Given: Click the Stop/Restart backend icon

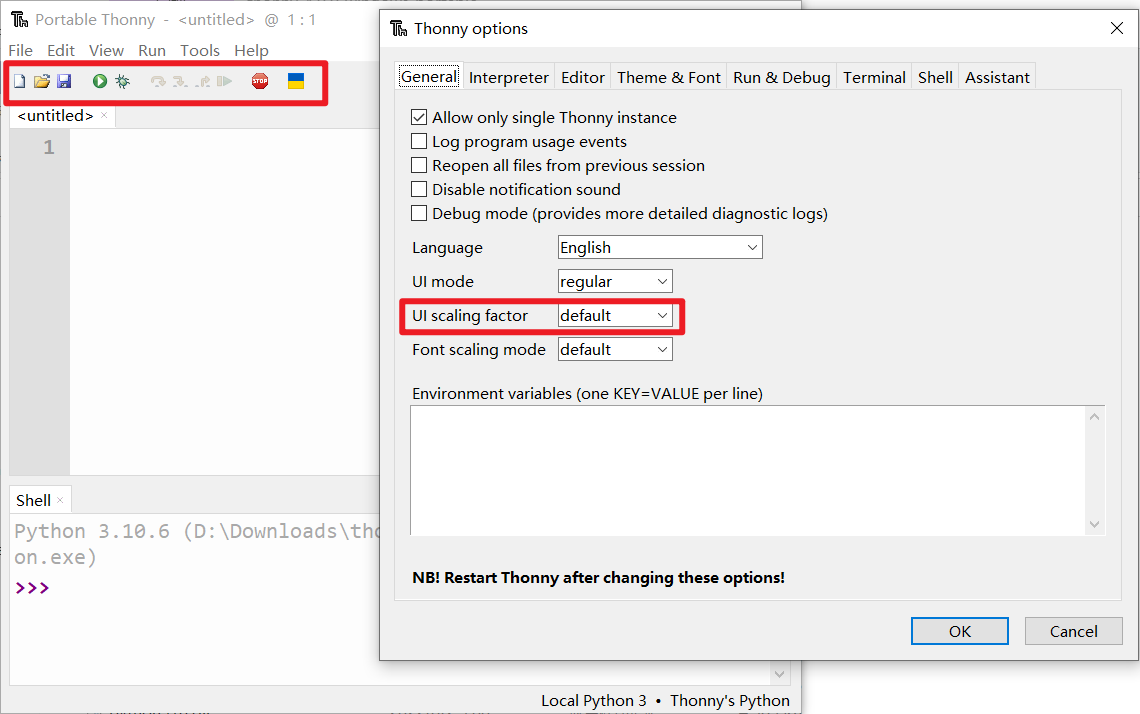Looking at the screenshot, I should click(259, 81).
